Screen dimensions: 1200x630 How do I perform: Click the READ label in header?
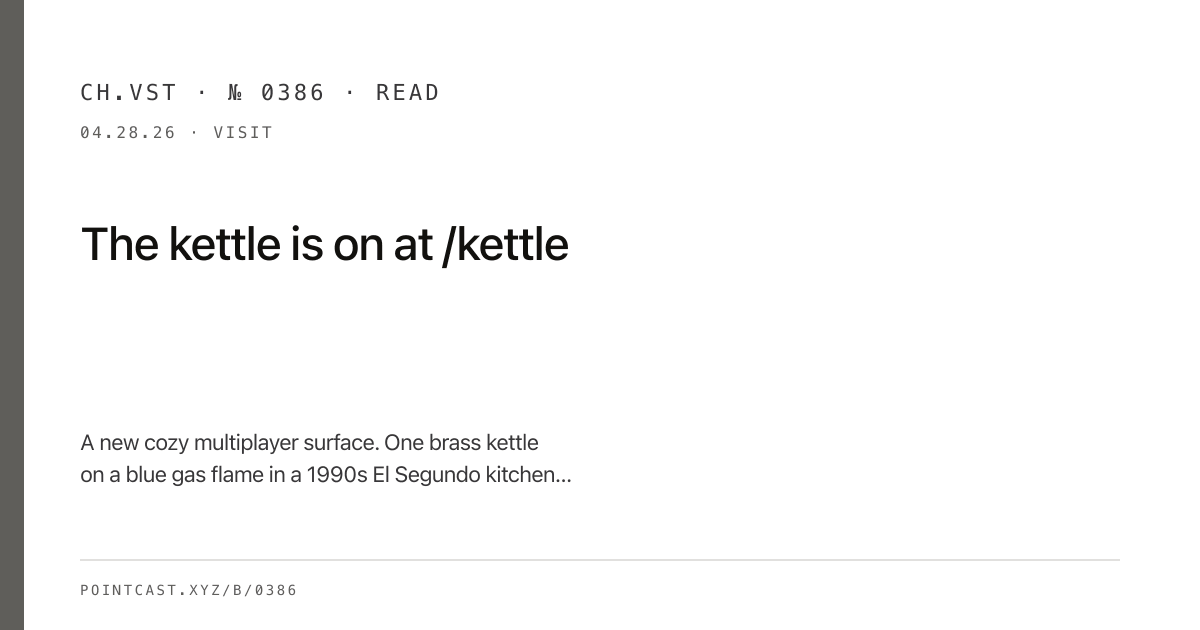click(x=407, y=93)
